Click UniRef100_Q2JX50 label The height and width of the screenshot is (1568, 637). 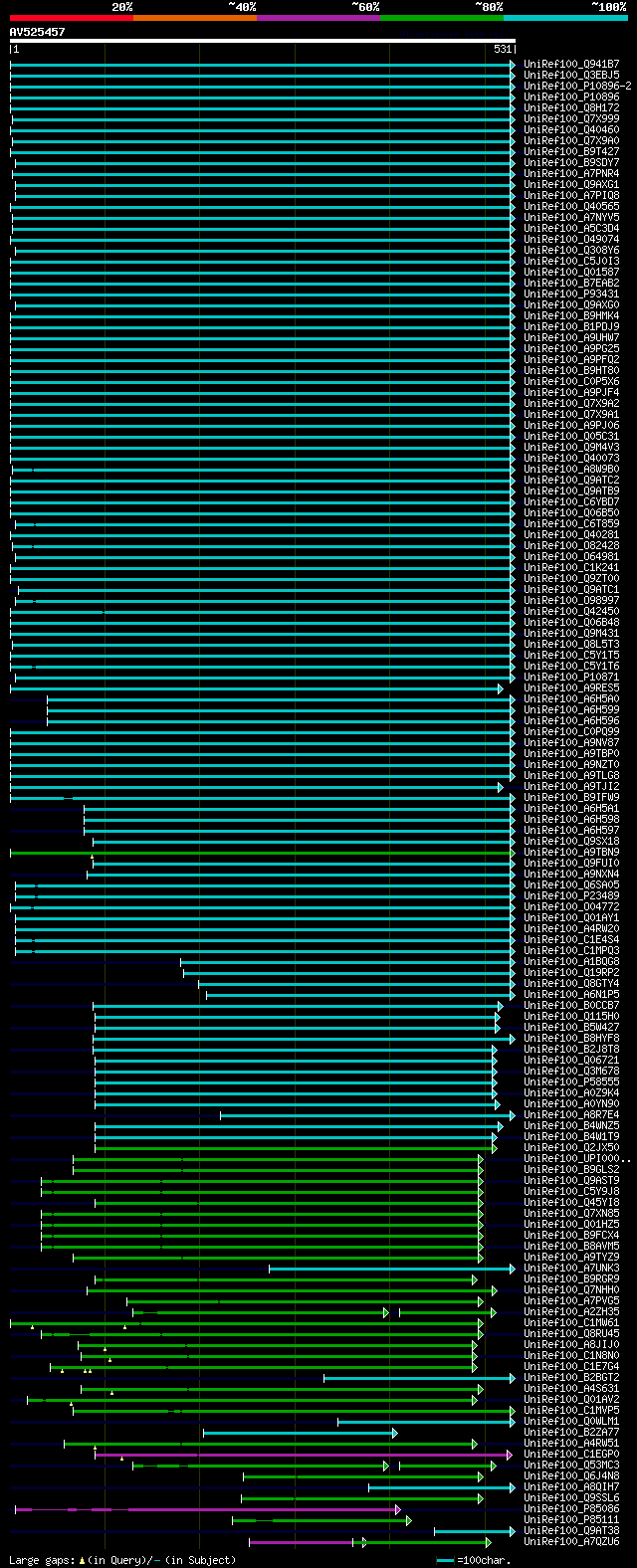click(571, 1147)
